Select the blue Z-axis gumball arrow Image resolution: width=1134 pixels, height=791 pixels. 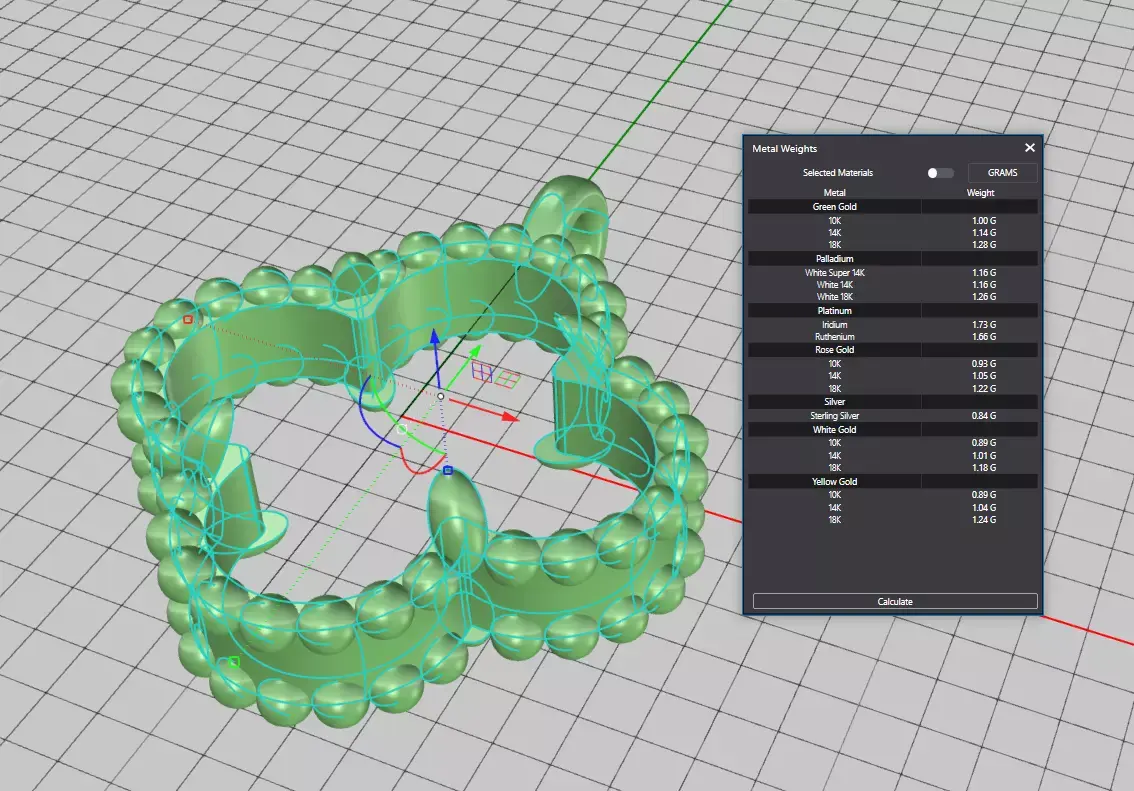coord(435,338)
